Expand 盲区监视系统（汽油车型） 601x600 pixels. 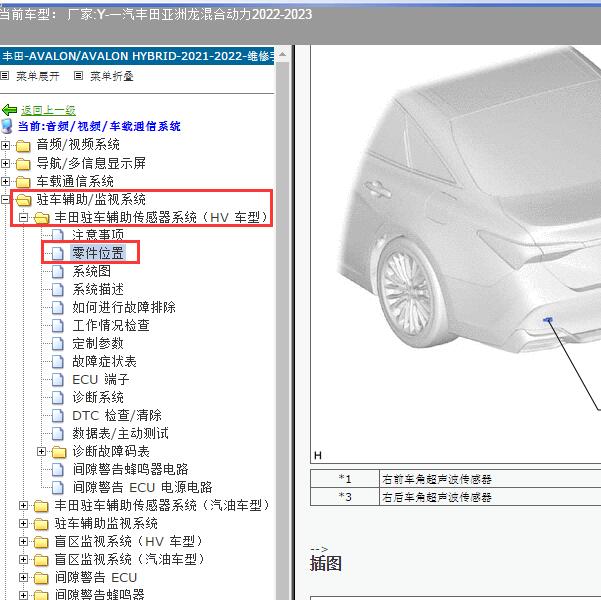tap(23, 560)
